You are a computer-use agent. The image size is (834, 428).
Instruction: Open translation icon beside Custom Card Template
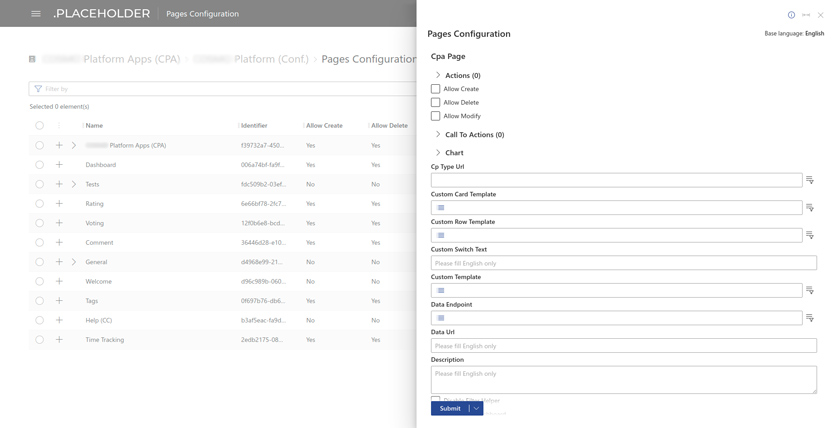click(x=810, y=208)
